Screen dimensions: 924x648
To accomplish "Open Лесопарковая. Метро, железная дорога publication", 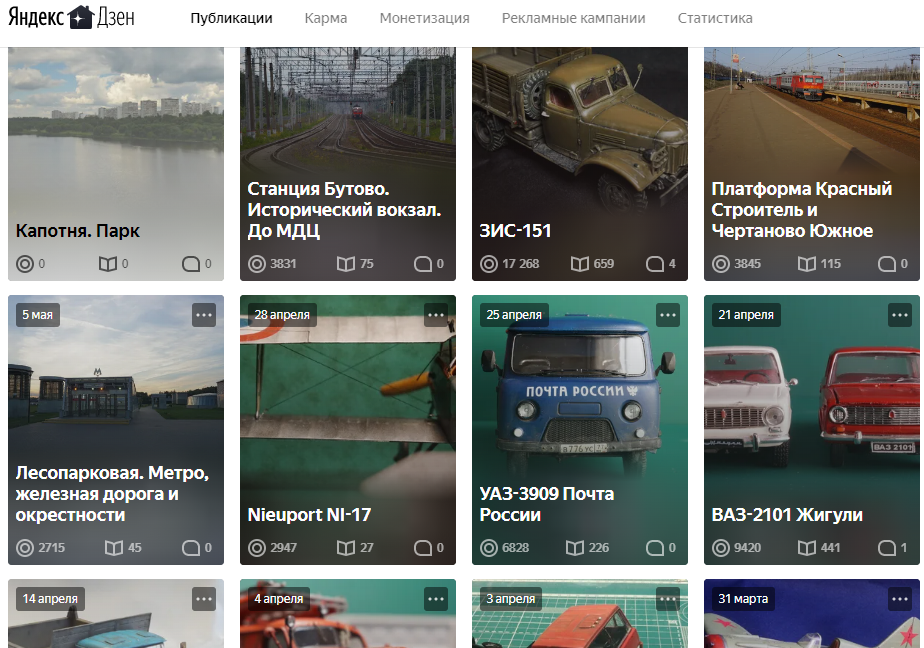I will click(x=112, y=494).
